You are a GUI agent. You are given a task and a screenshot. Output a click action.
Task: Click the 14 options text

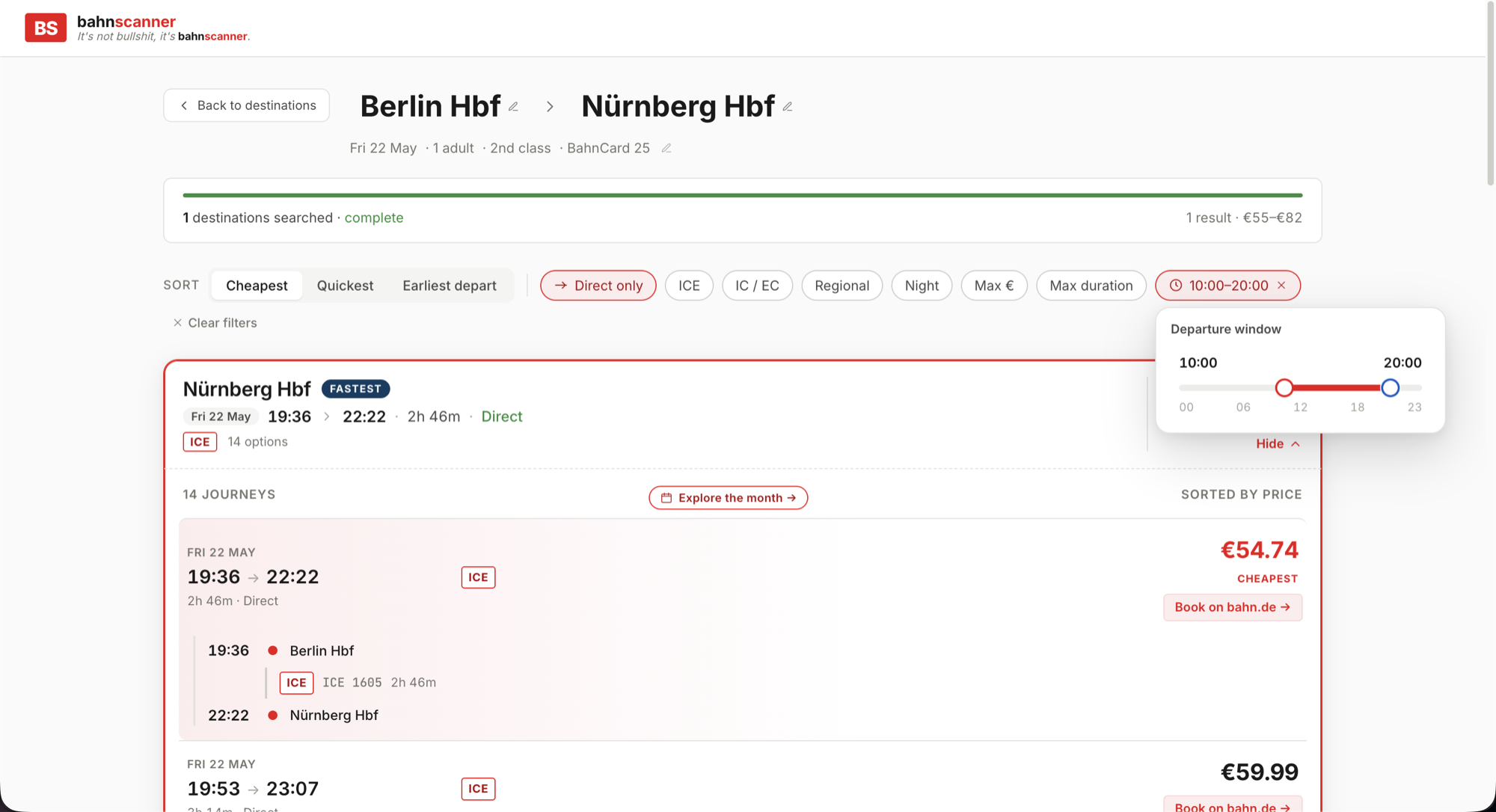(257, 442)
